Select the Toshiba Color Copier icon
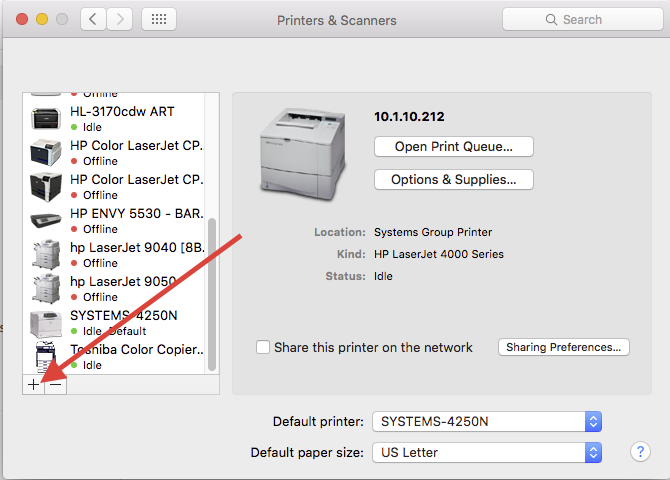Image resolution: width=670 pixels, height=480 pixels. pos(46,357)
